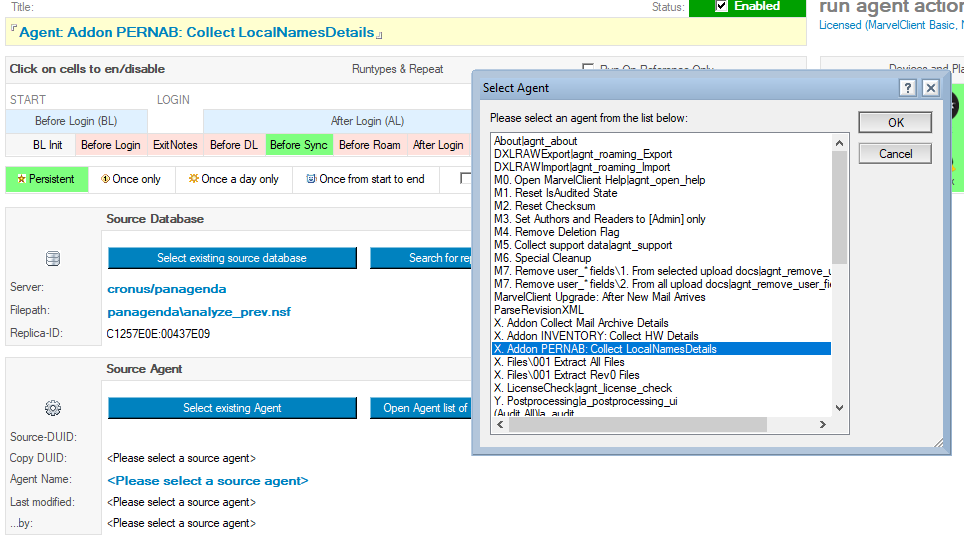
Task: Select X. Addon INVENTORY: Collect HW Details
Action: click(x=662, y=336)
